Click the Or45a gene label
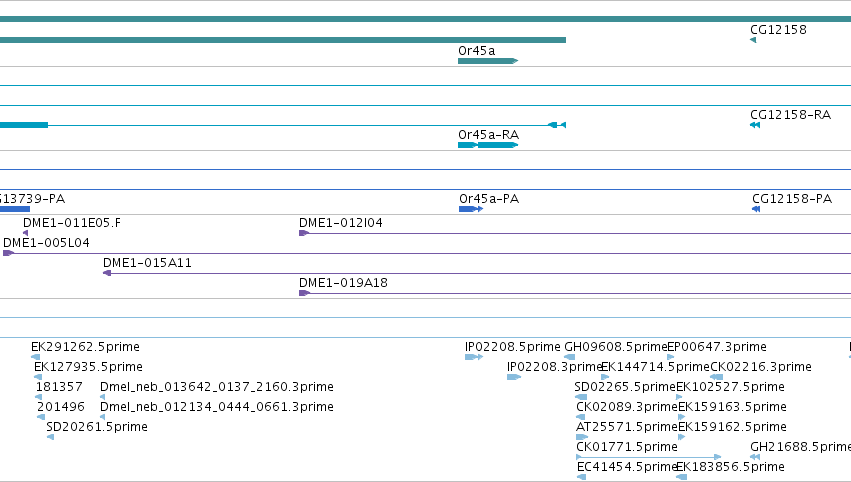 click(x=477, y=50)
